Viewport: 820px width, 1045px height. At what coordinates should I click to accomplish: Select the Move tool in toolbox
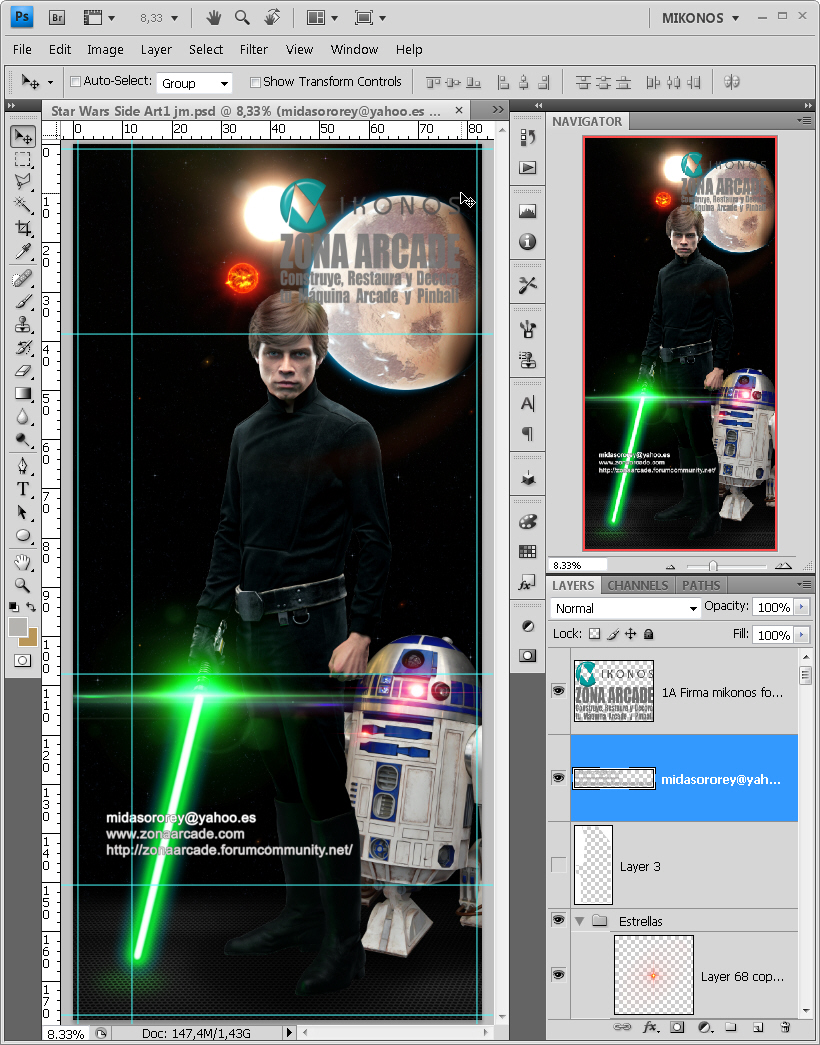[x=23, y=137]
